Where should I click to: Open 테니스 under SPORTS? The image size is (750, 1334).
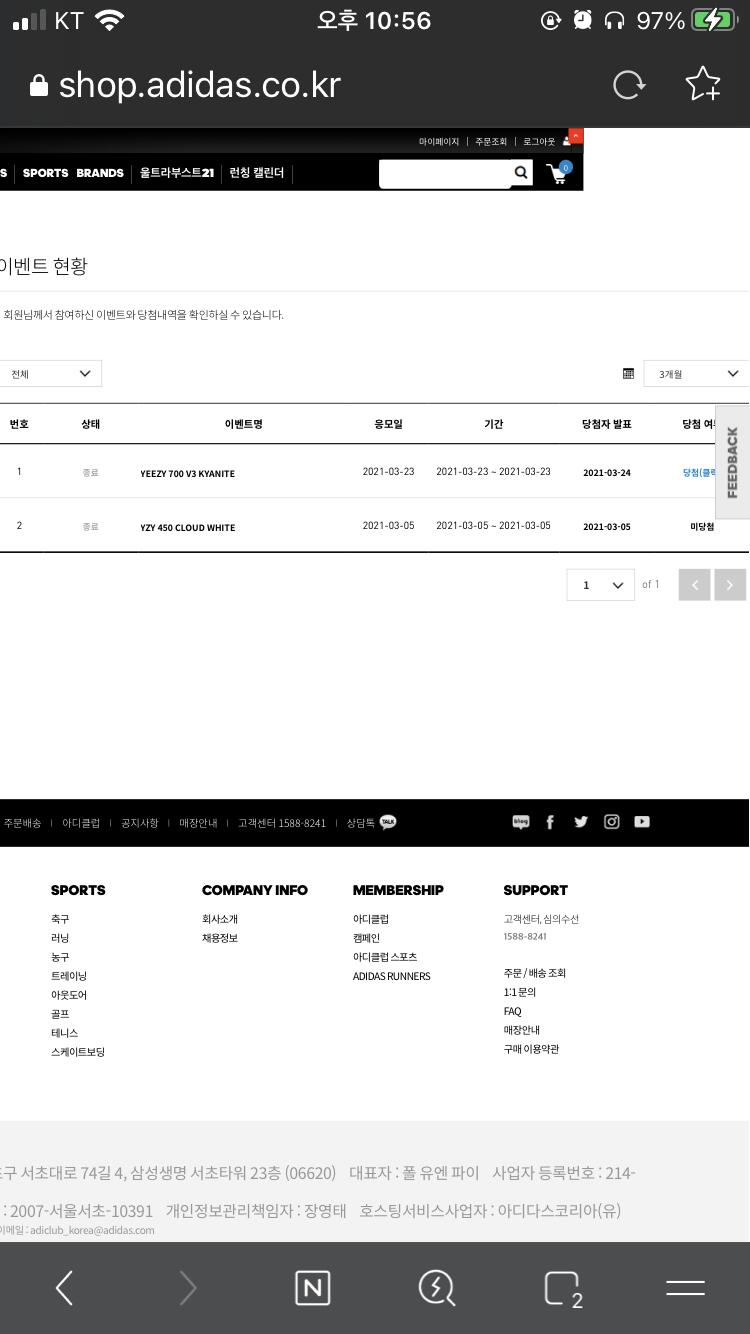pyautogui.click(x=64, y=1033)
